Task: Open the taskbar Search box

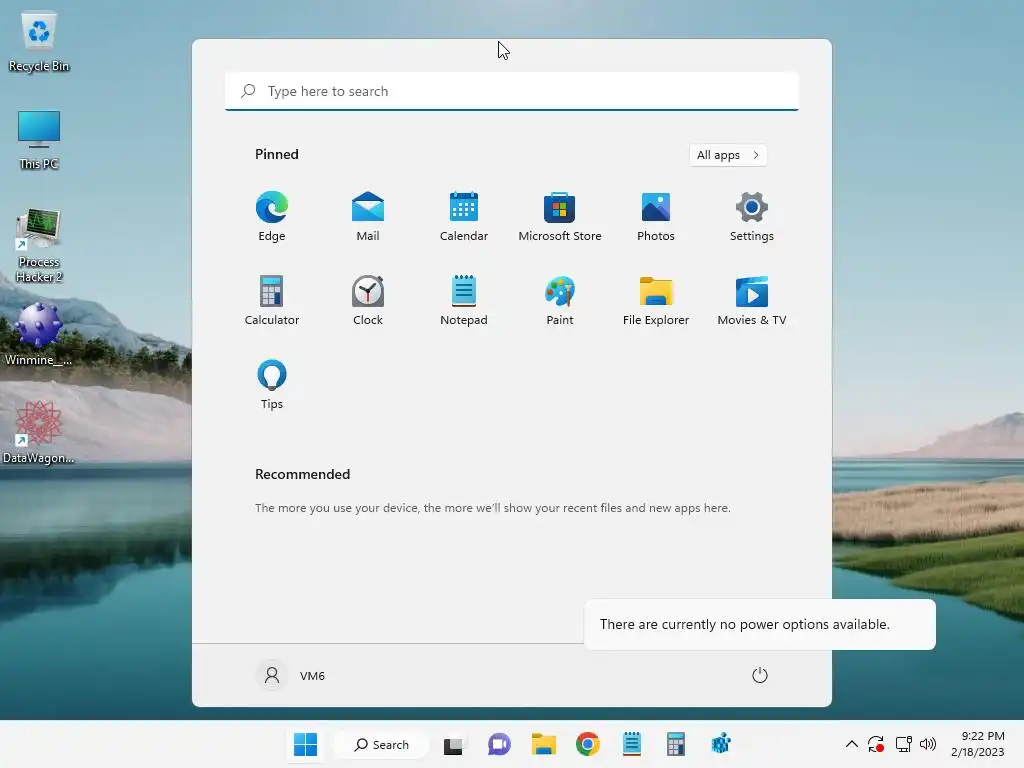Action: point(381,744)
